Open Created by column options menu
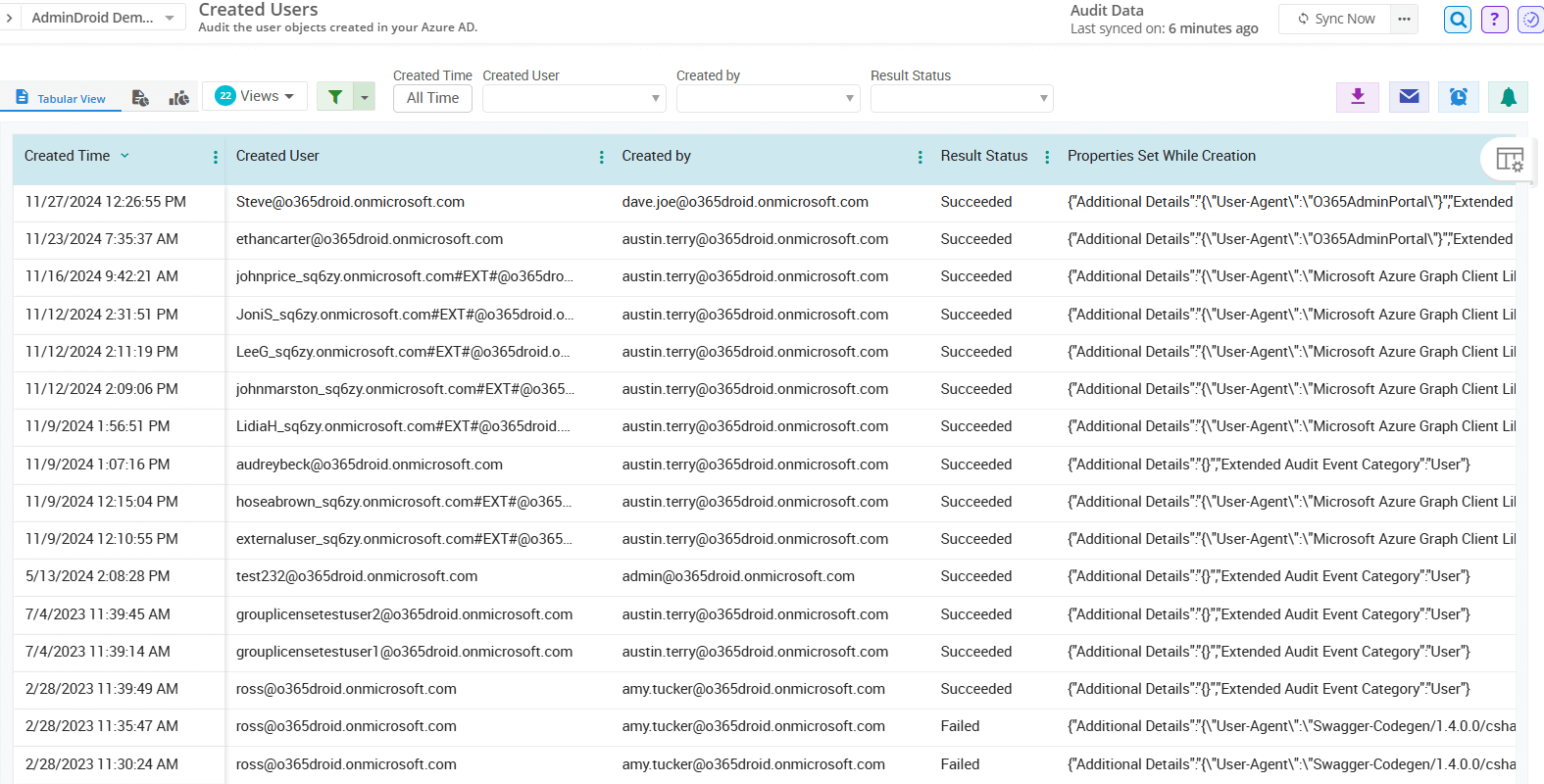Screen dimensions: 1544x784 tap(920, 157)
